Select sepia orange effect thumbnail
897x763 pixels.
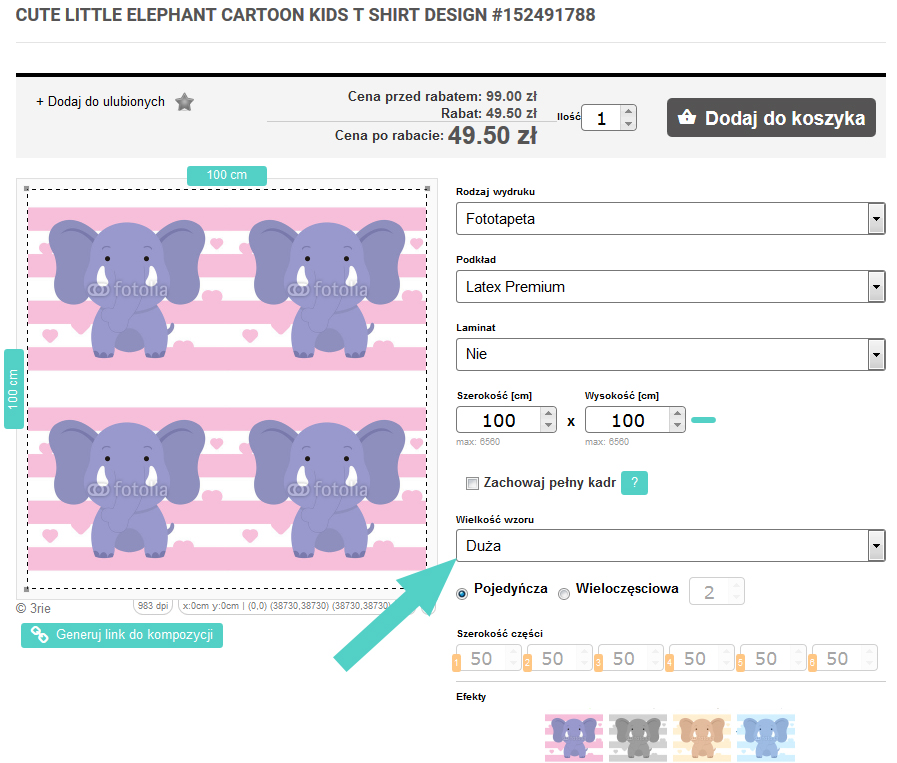click(x=702, y=738)
